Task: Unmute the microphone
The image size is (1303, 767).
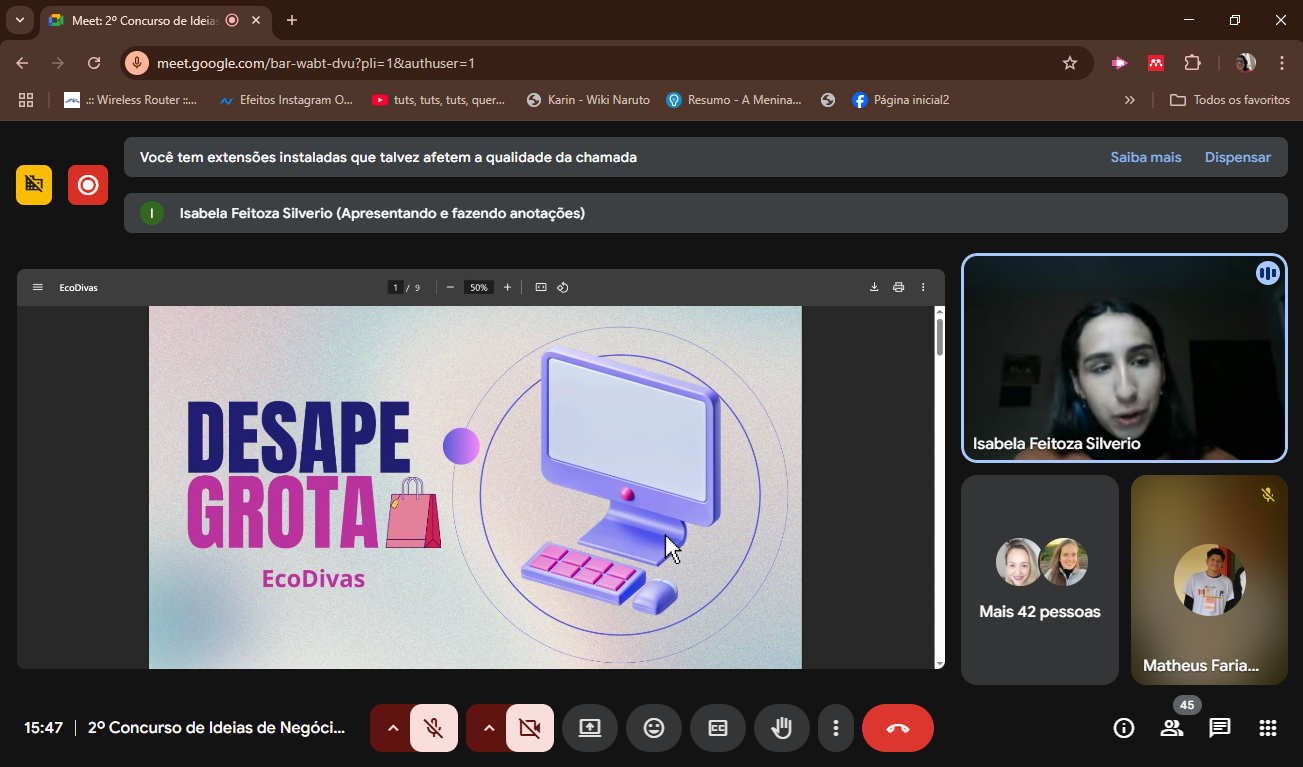Action: click(x=433, y=728)
